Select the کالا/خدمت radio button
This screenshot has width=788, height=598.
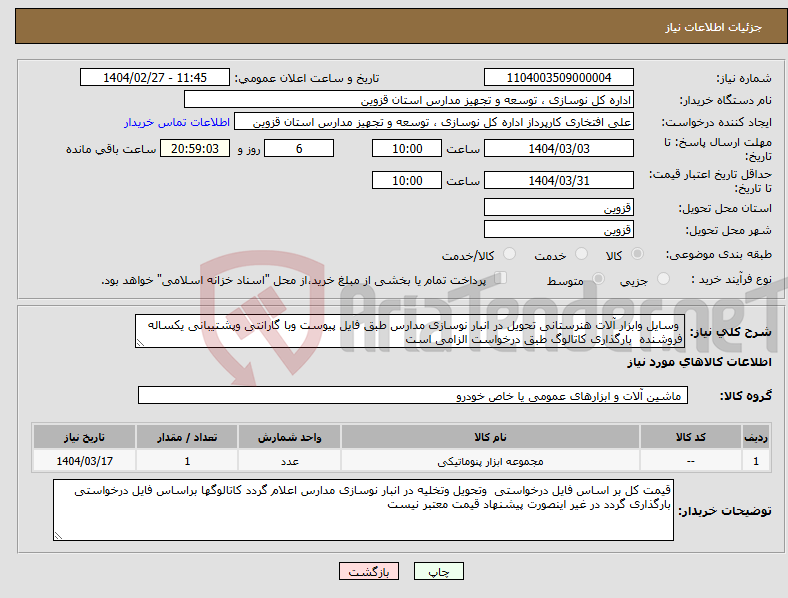509,254
